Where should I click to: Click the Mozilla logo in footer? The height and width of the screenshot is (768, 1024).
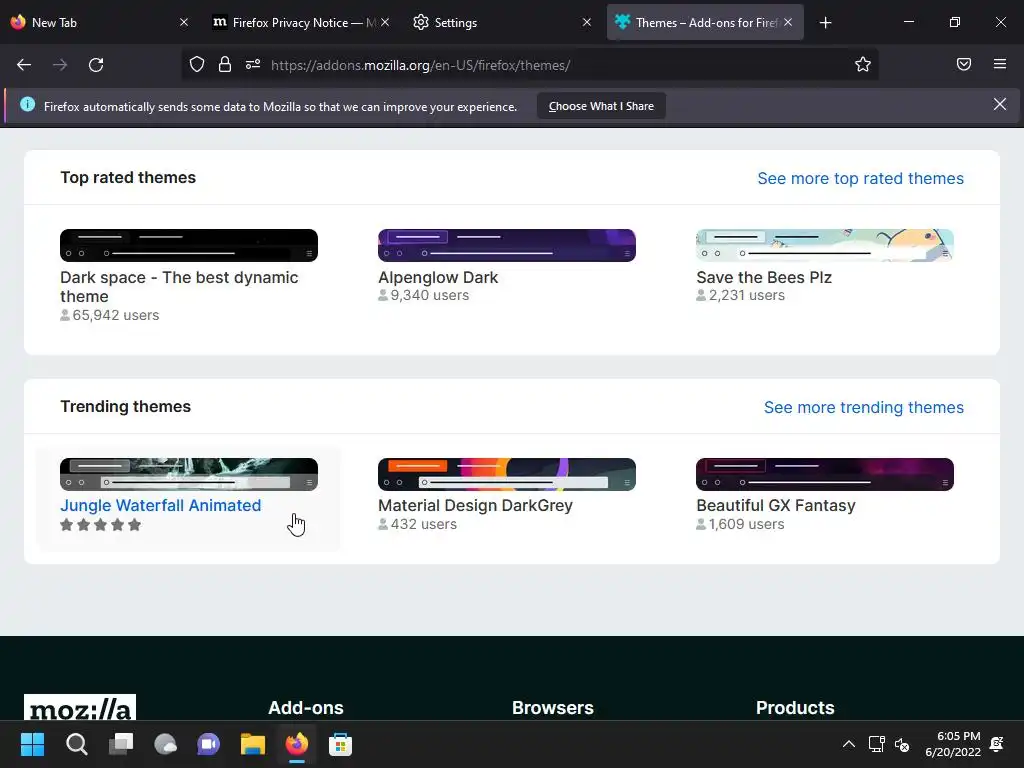point(80,708)
